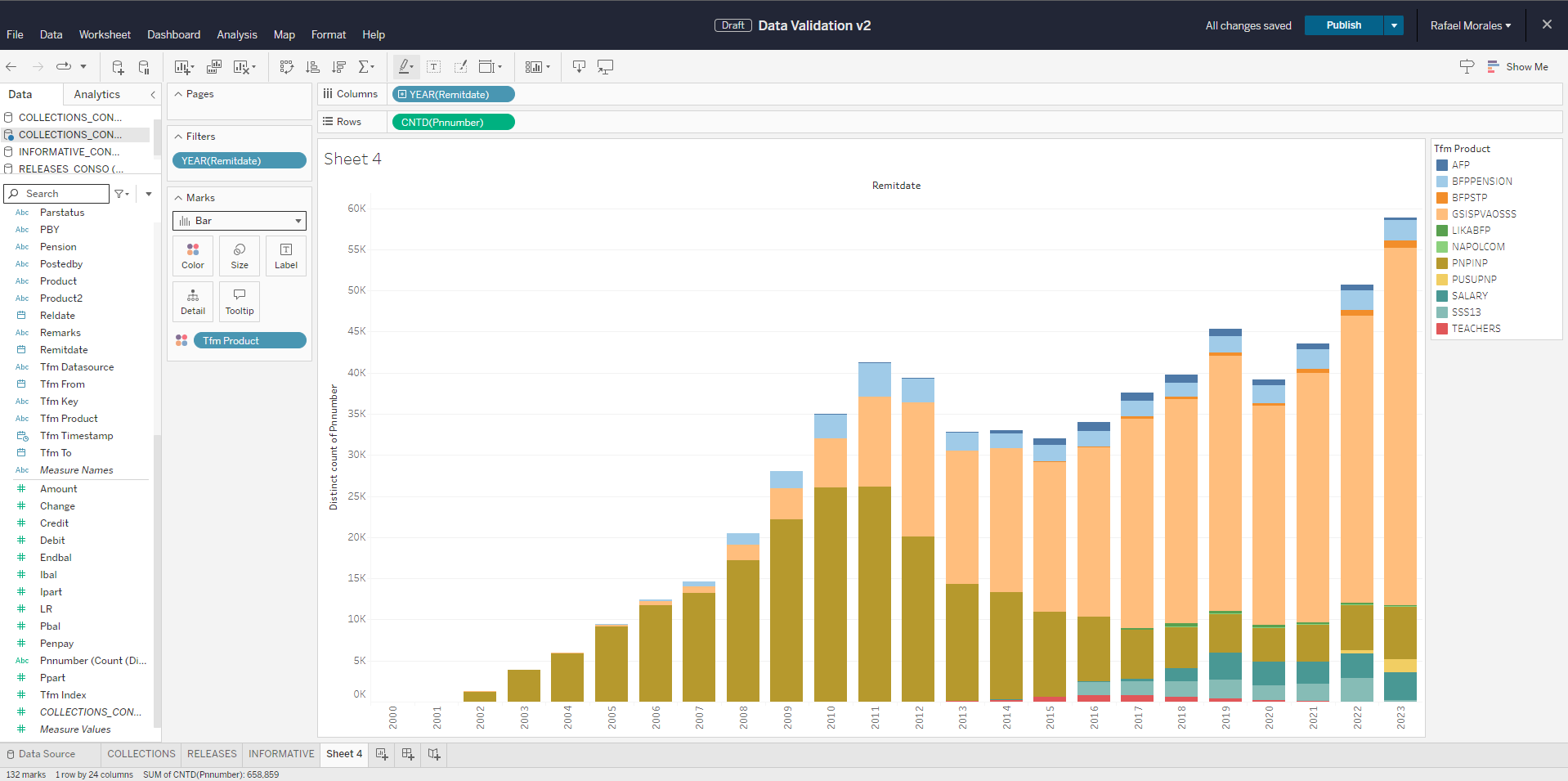Click the Download icon
Viewport: 1568px width, 781px height.
(579, 67)
